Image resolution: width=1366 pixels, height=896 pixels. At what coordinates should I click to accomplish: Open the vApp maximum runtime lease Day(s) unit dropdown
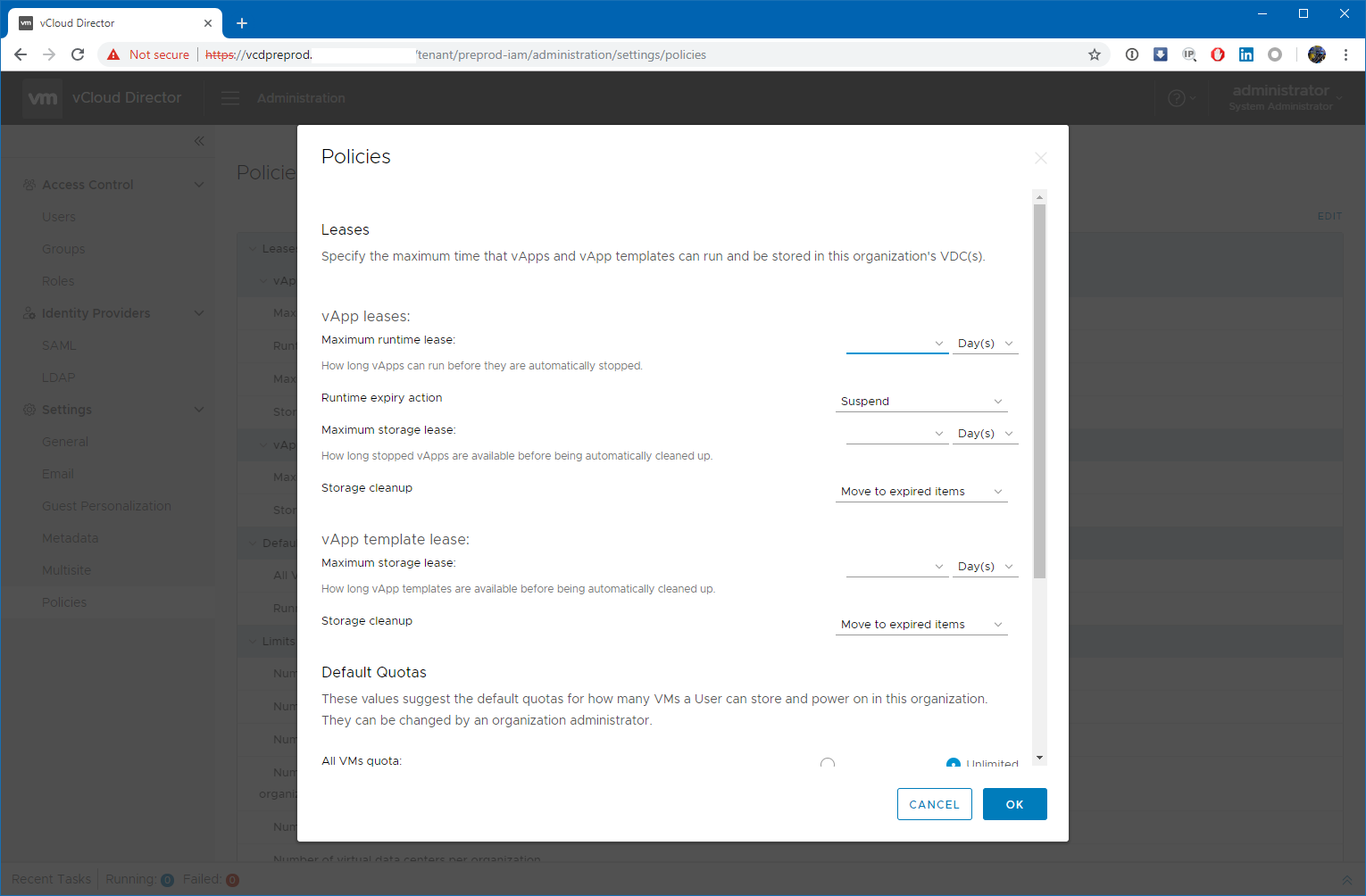985,344
